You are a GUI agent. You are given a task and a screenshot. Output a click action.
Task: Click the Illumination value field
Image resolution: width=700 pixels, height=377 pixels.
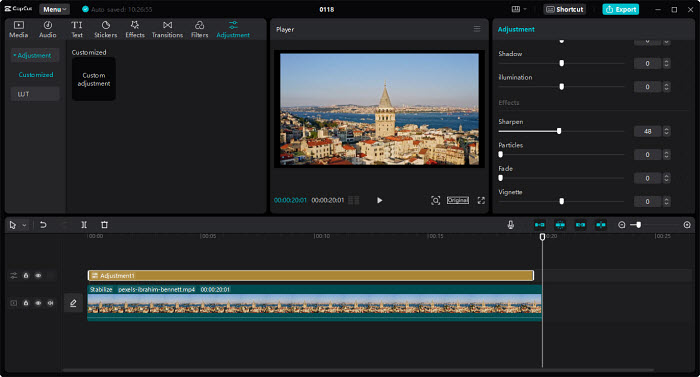coord(647,87)
